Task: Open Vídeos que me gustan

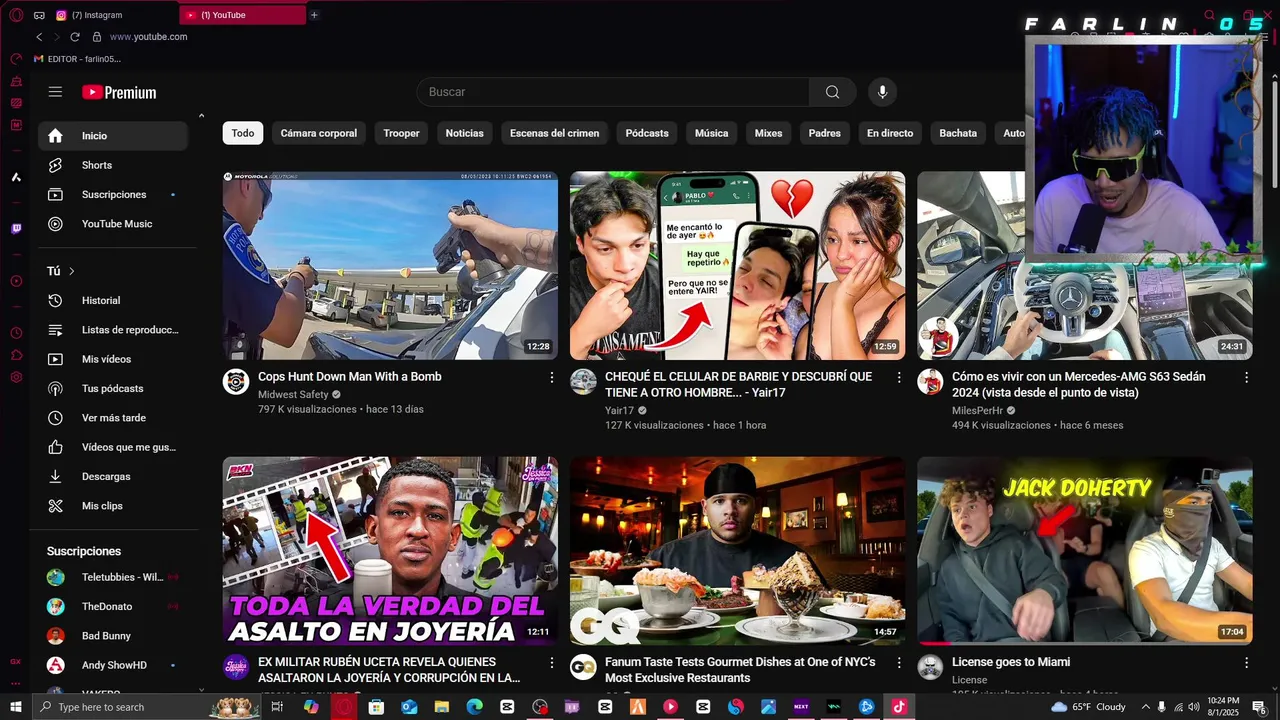Action: 113,447
